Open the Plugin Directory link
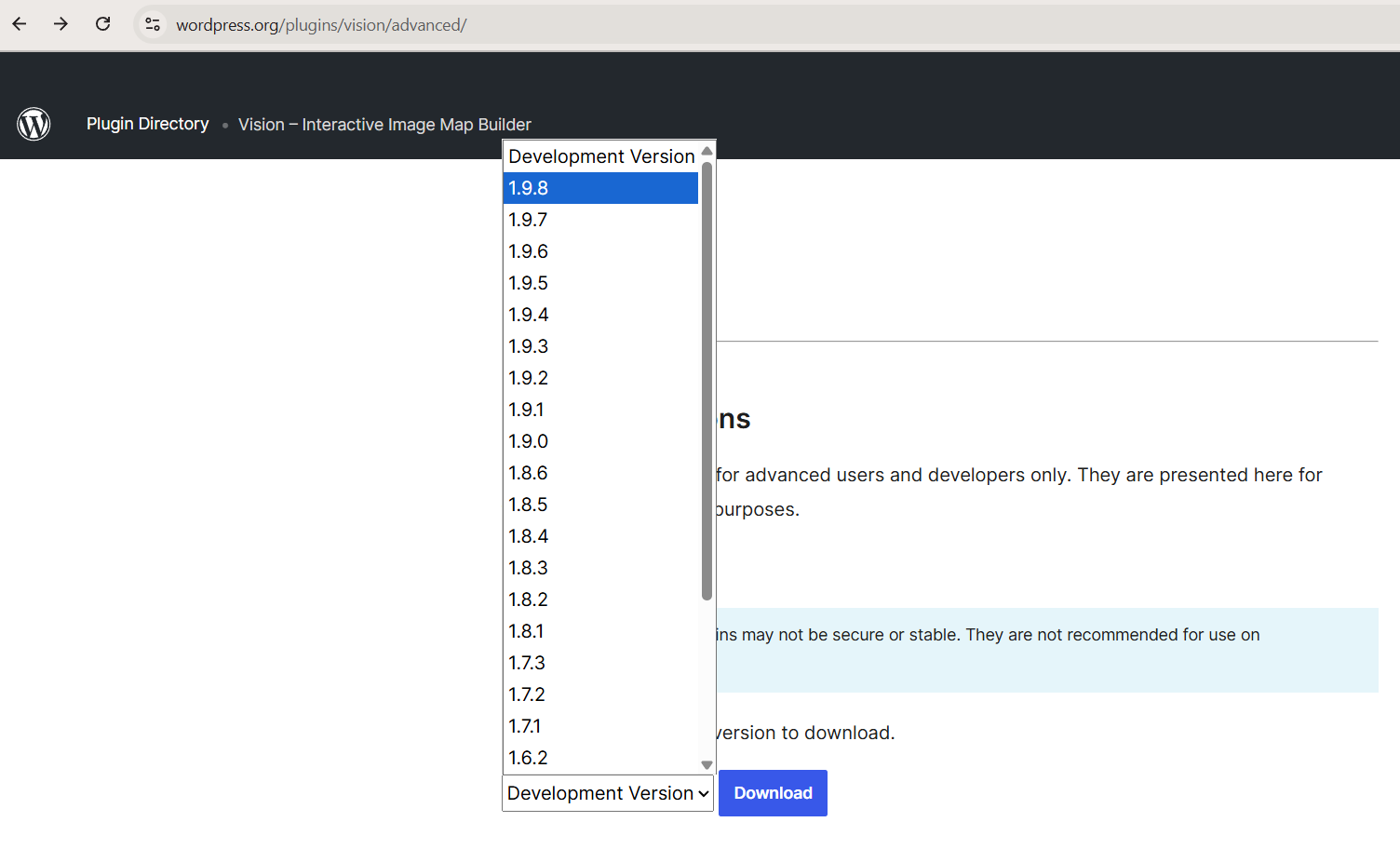1400x849 pixels. [x=147, y=124]
